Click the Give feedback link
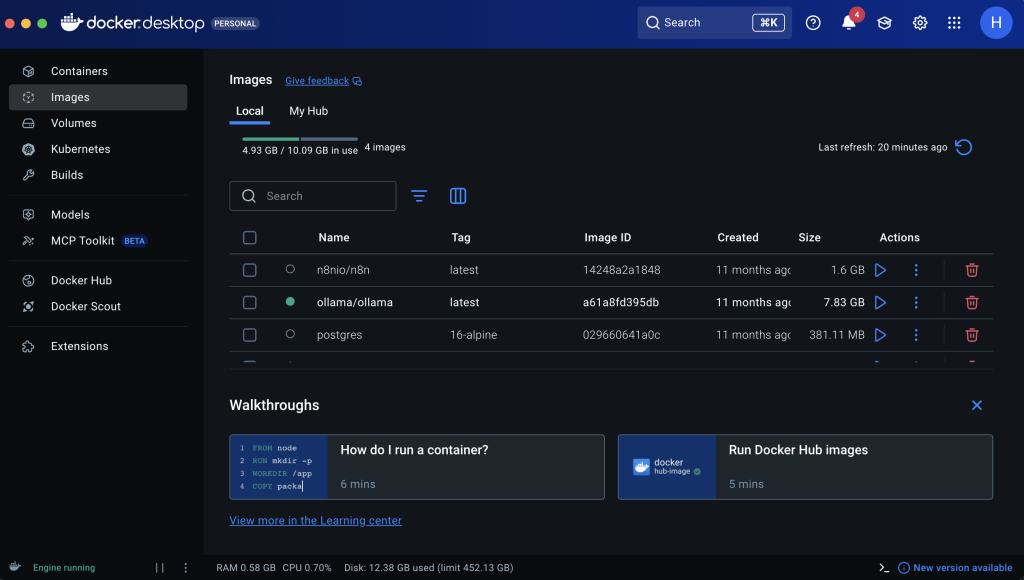Screen dimensions: 1024x580 pos(323,81)
